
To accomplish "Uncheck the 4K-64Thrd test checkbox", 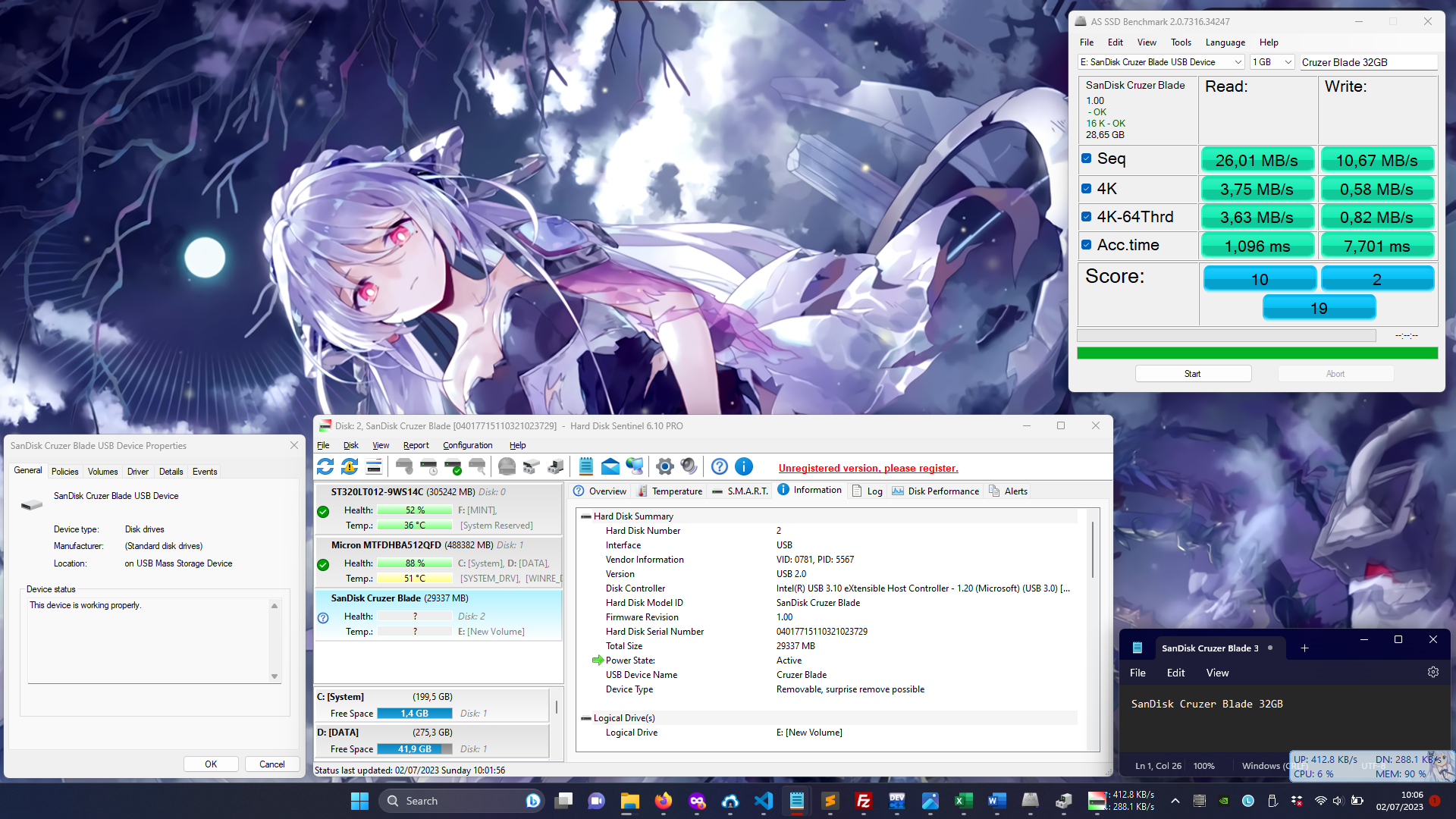I will coord(1087,217).
